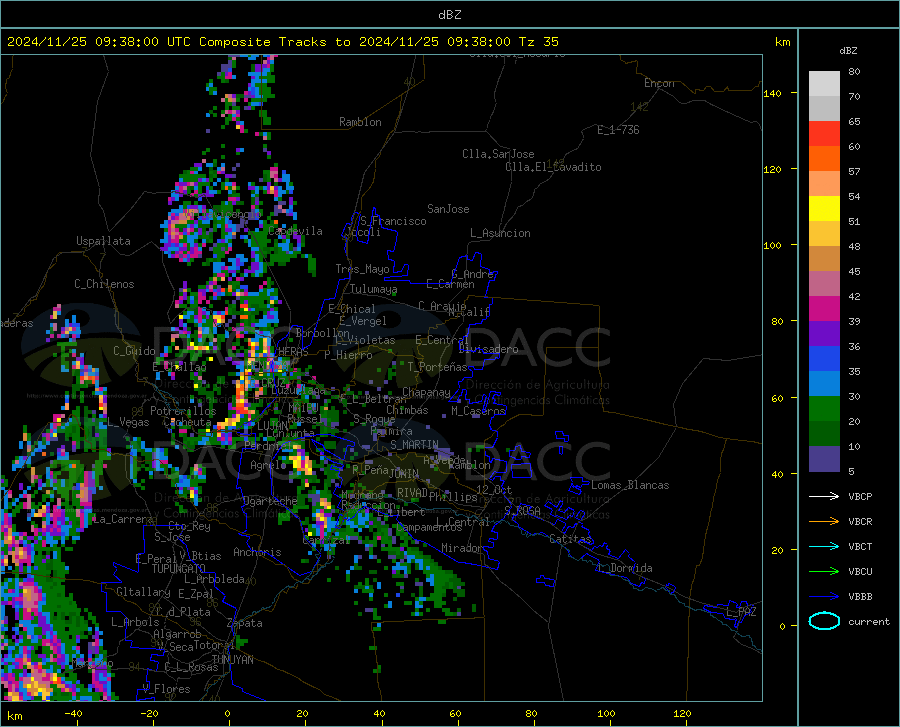
Task: Select the red swatch between 65 and 60
Action: pyautogui.click(x=824, y=134)
